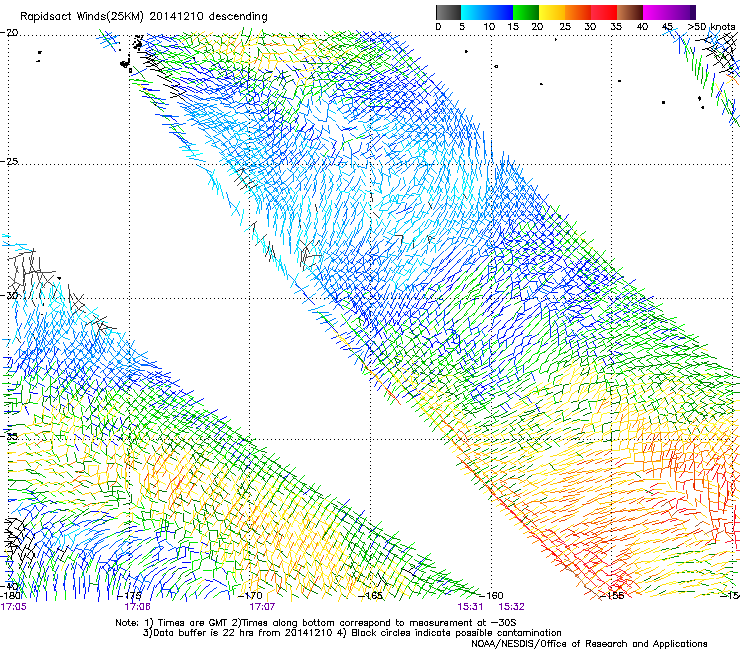Click the note line about GMT times

[316, 623]
